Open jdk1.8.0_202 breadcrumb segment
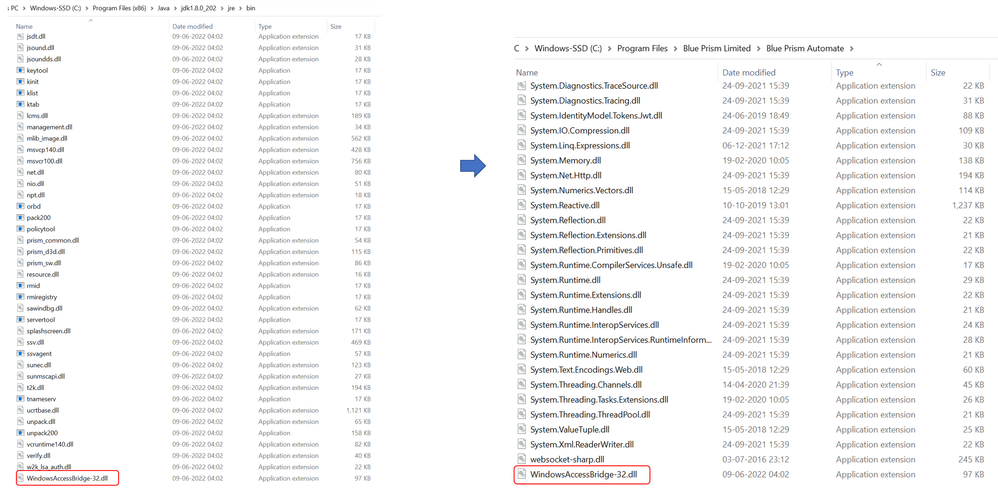This screenshot has width=998, height=496. [x=199, y=8]
